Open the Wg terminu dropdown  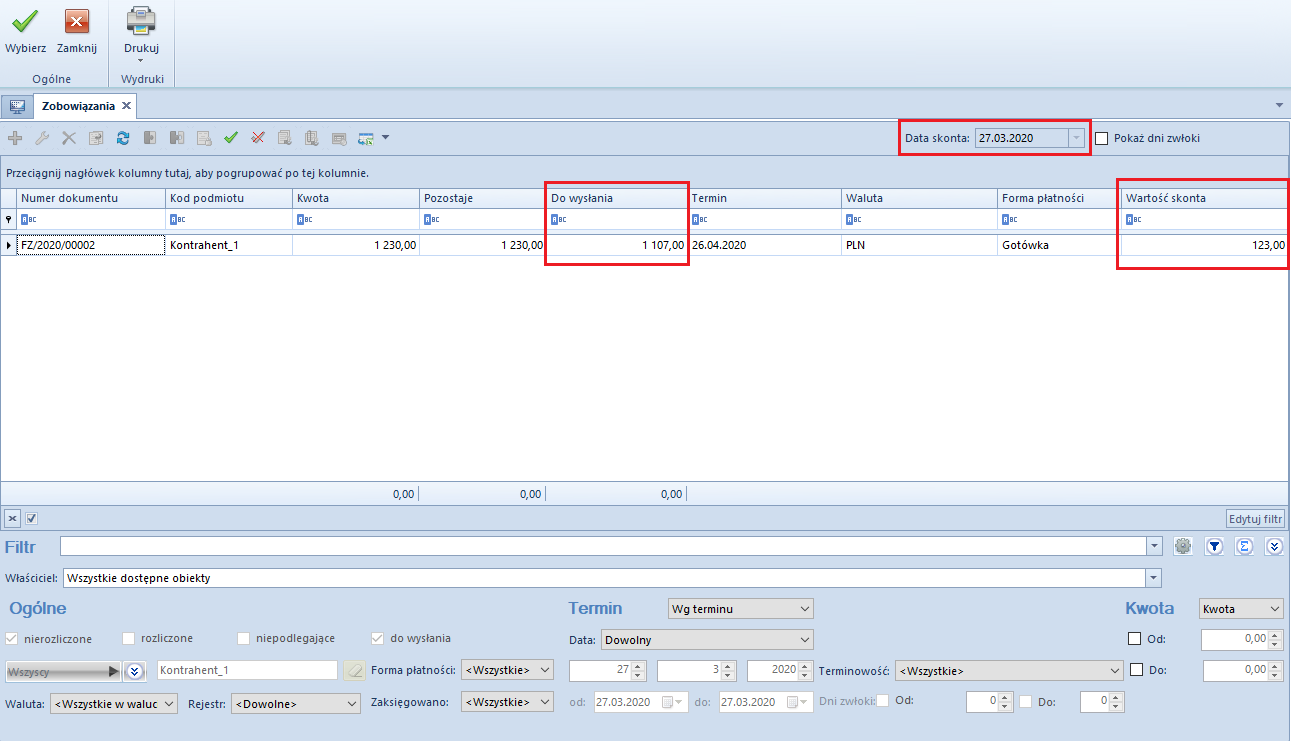[740, 608]
